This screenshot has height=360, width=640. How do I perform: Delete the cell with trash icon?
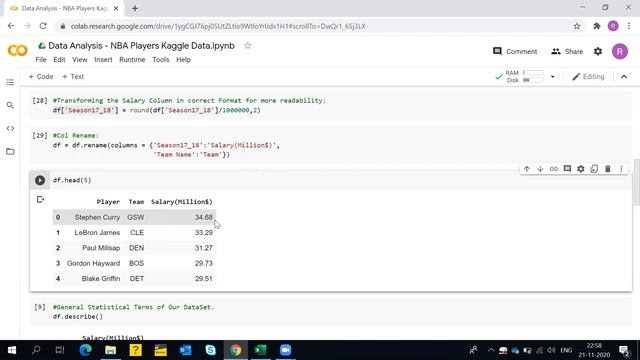[x=607, y=169]
